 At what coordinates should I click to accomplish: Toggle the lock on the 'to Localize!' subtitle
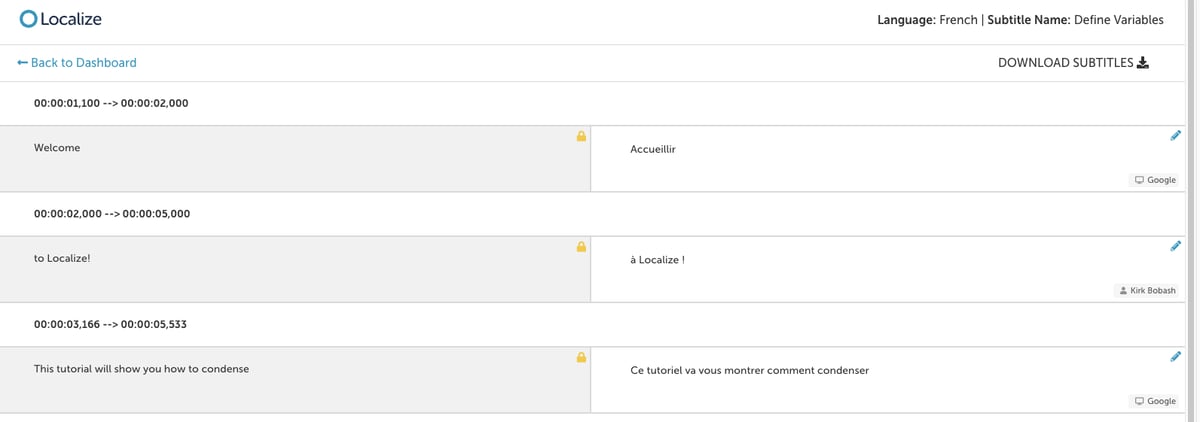(x=581, y=246)
